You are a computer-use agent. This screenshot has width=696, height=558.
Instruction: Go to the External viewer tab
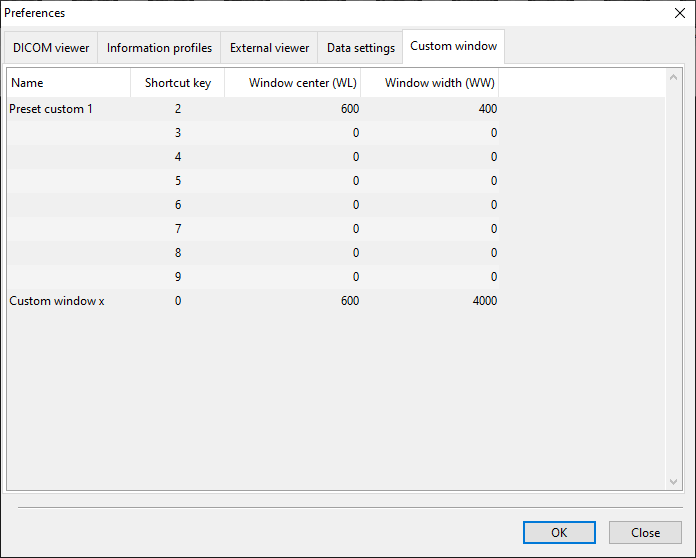269,47
